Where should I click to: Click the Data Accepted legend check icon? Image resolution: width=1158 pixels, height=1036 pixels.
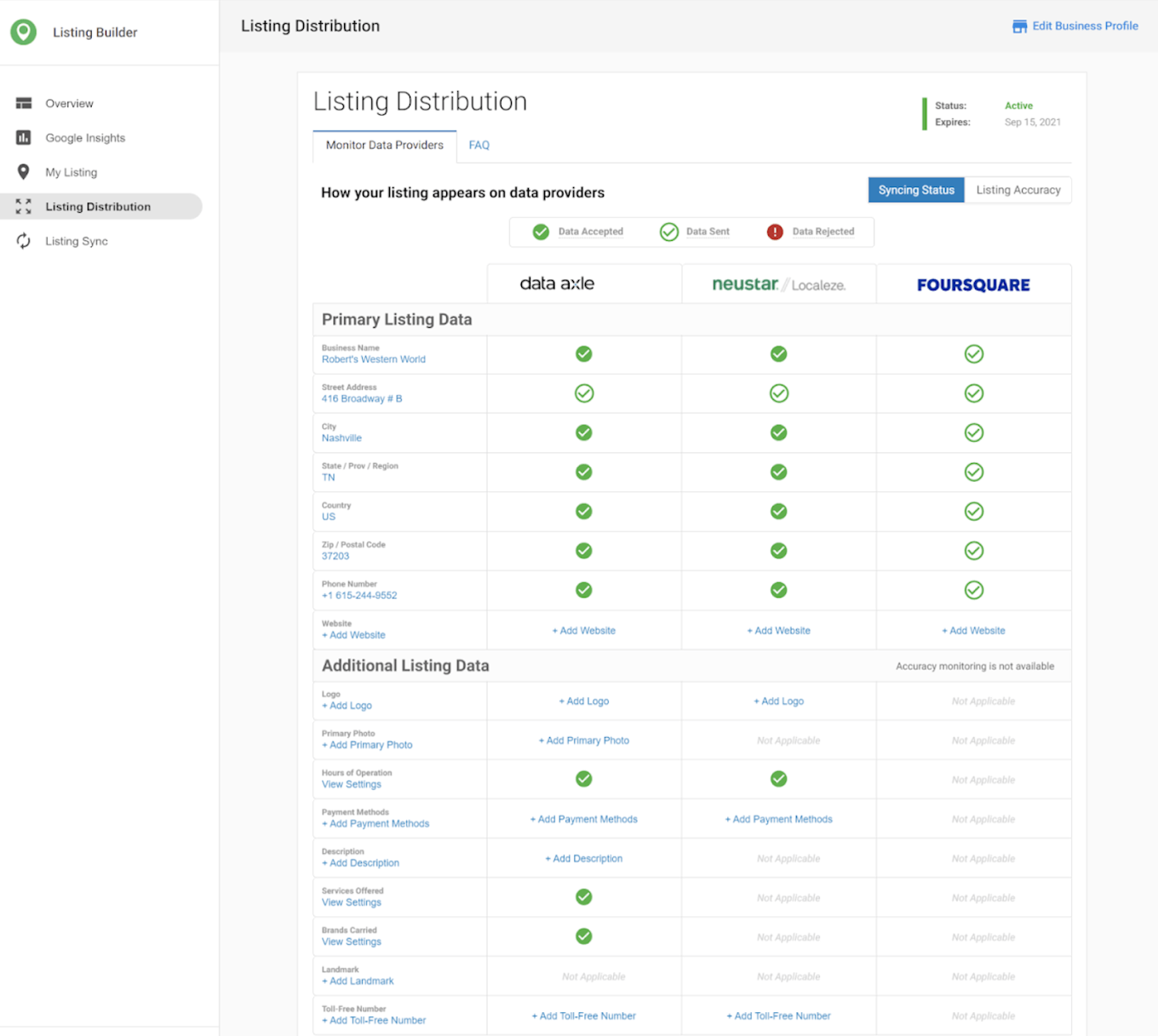(x=541, y=232)
